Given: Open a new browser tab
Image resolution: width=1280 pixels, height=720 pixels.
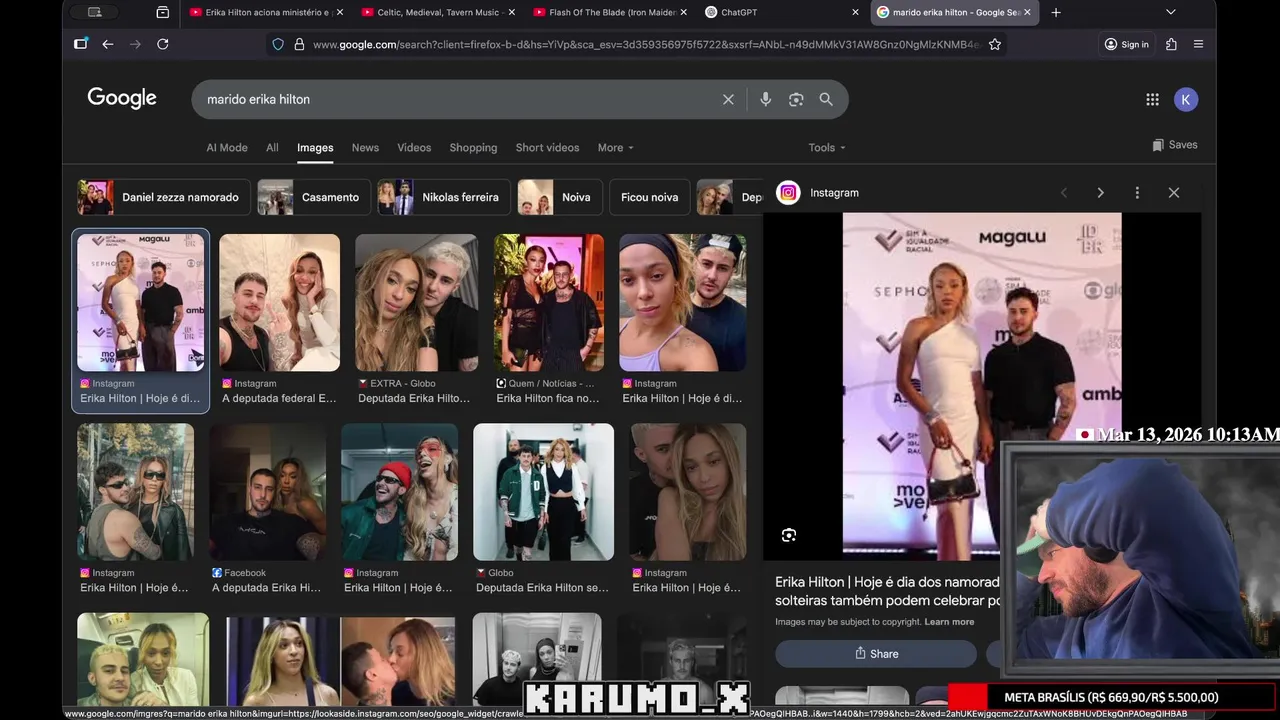Looking at the screenshot, I should coord(1055,12).
